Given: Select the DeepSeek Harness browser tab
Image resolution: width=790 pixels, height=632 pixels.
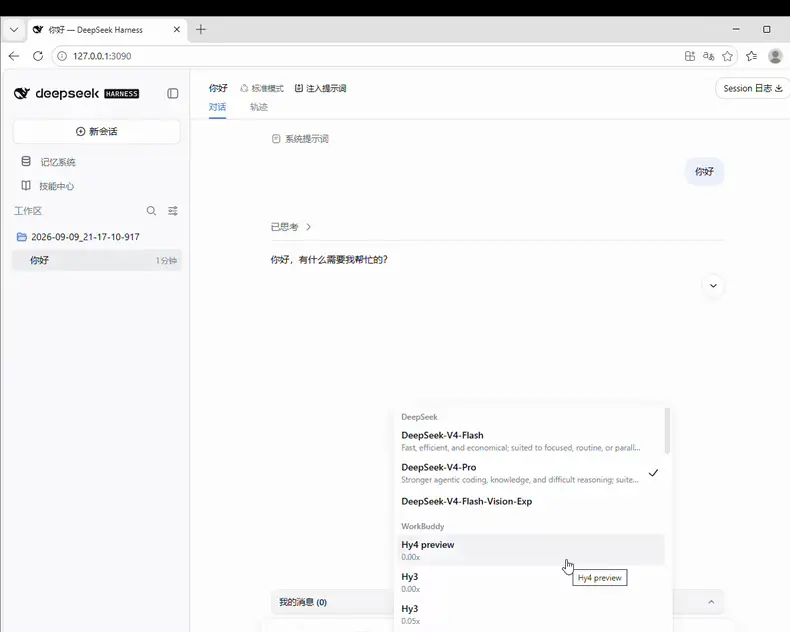Looking at the screenshot, I should click(107, 30).
